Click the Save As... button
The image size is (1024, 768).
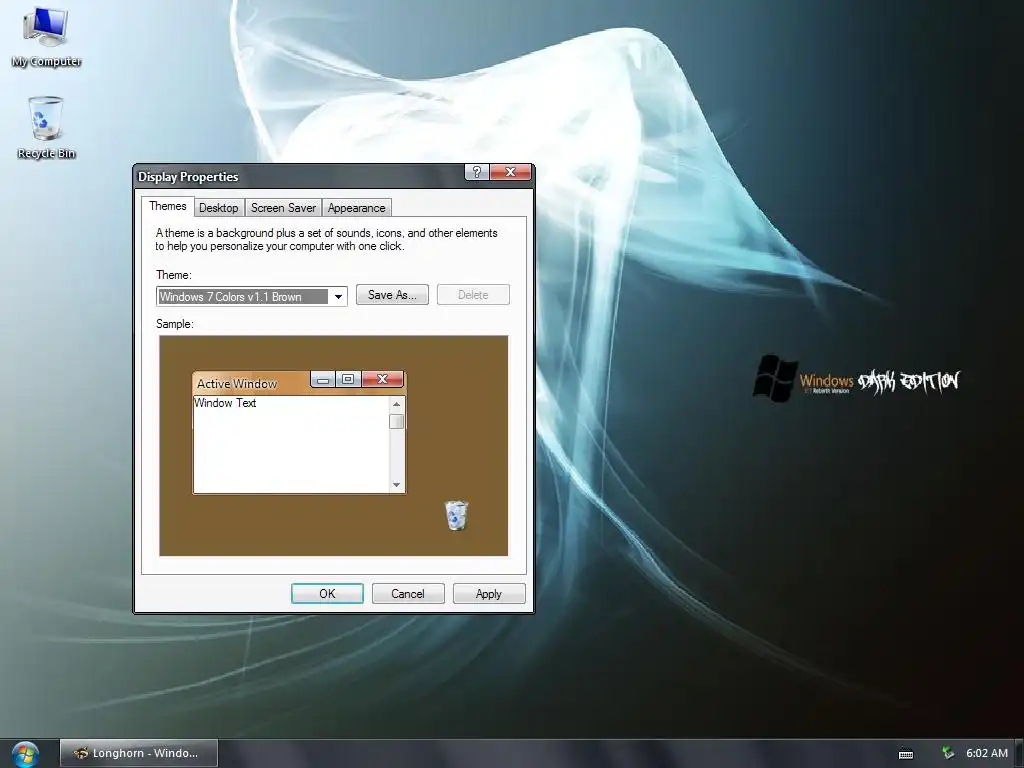tap(392, 295)
